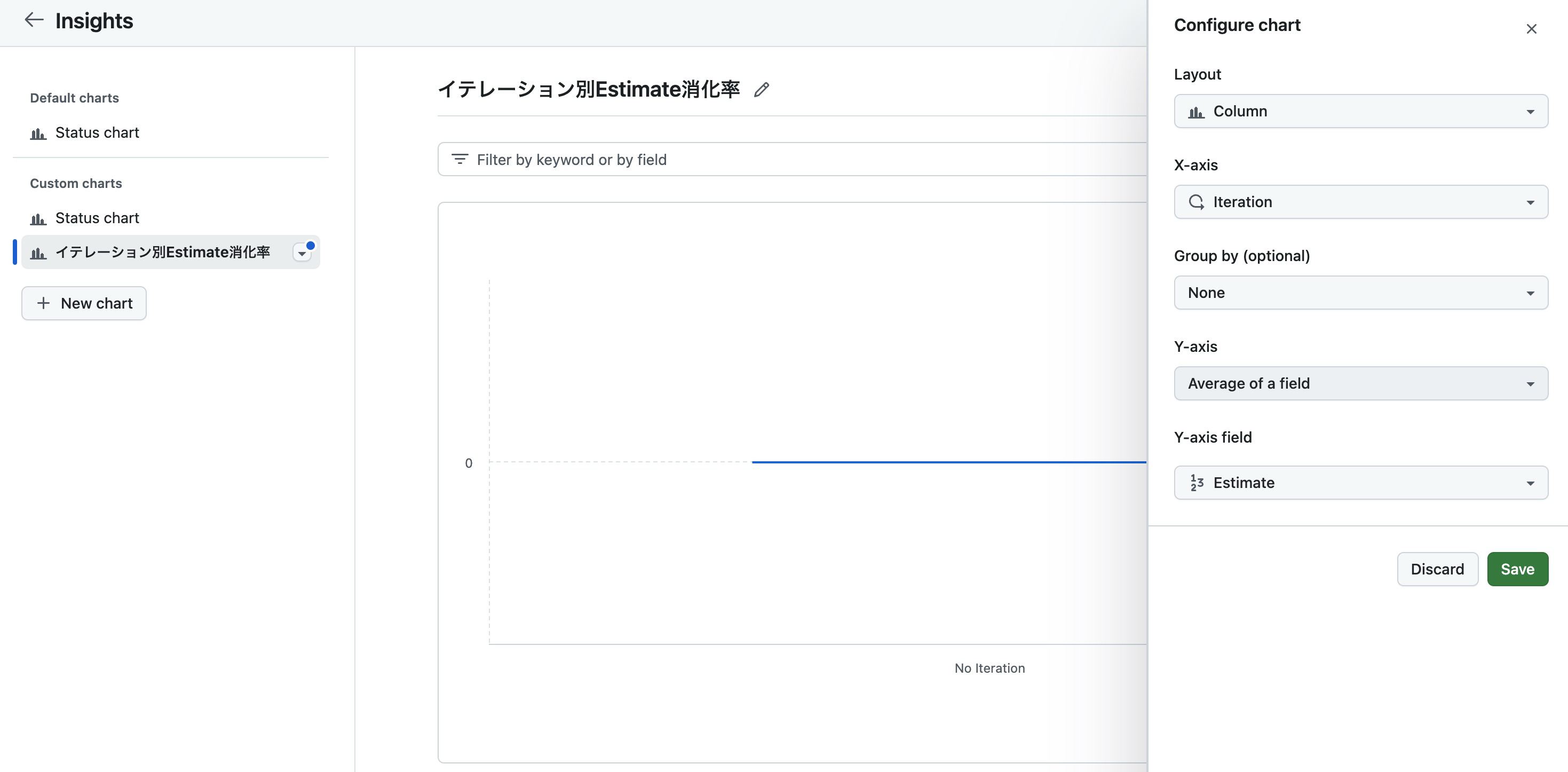Select Status chart under Custom charts
1568x772 pixels.
click(97, 218)
